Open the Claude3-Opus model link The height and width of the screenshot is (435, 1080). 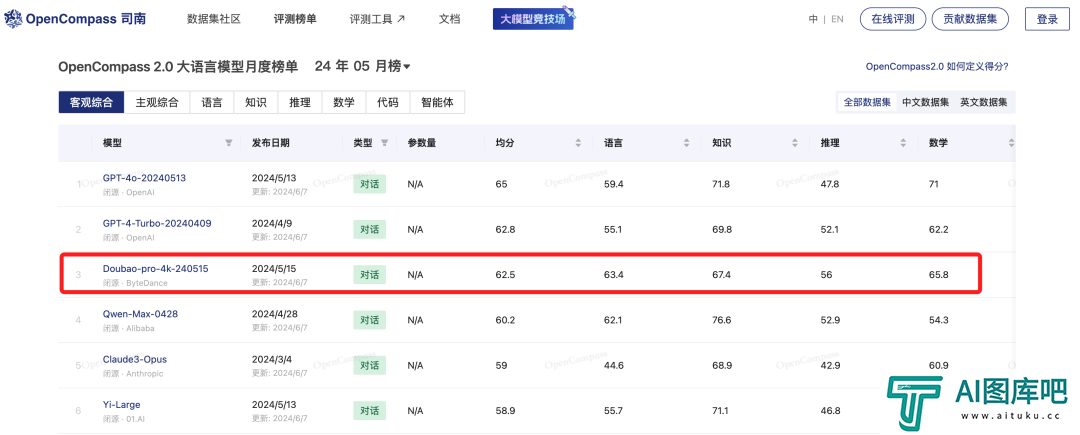pyautogui.click(x=135, y=359)
